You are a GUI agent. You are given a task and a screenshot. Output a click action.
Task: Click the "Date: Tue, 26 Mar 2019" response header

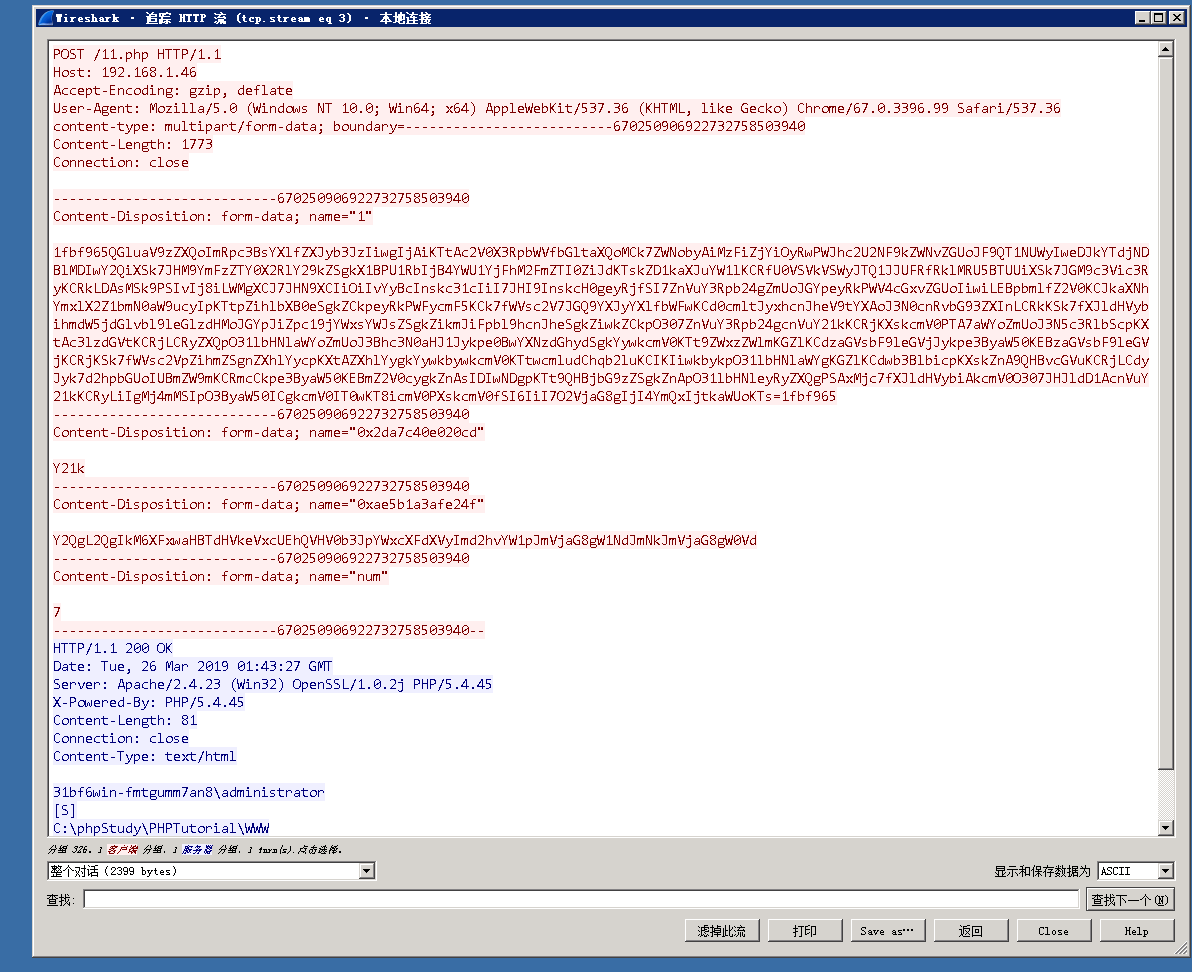[192, 666]
